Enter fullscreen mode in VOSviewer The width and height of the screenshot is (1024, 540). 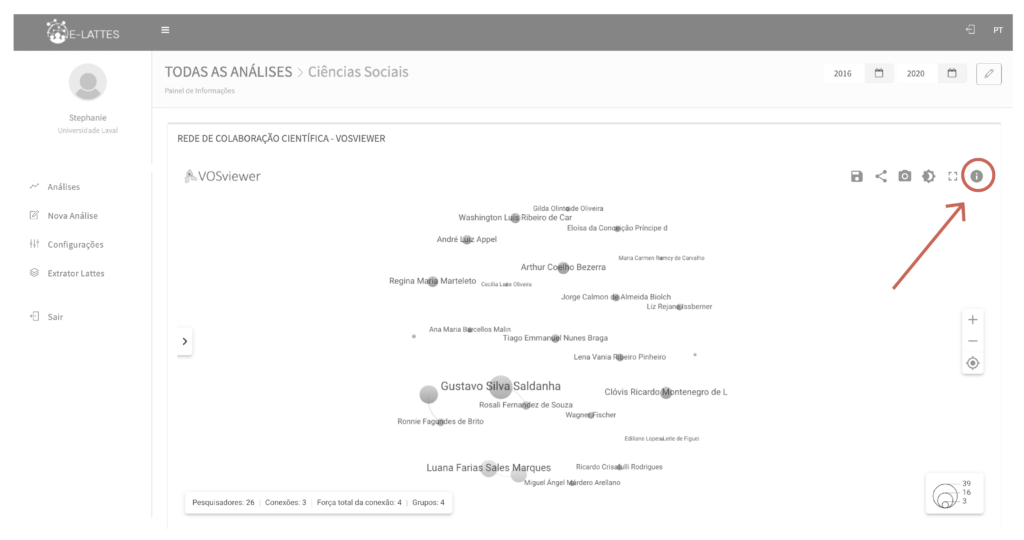tap(953, 176)
